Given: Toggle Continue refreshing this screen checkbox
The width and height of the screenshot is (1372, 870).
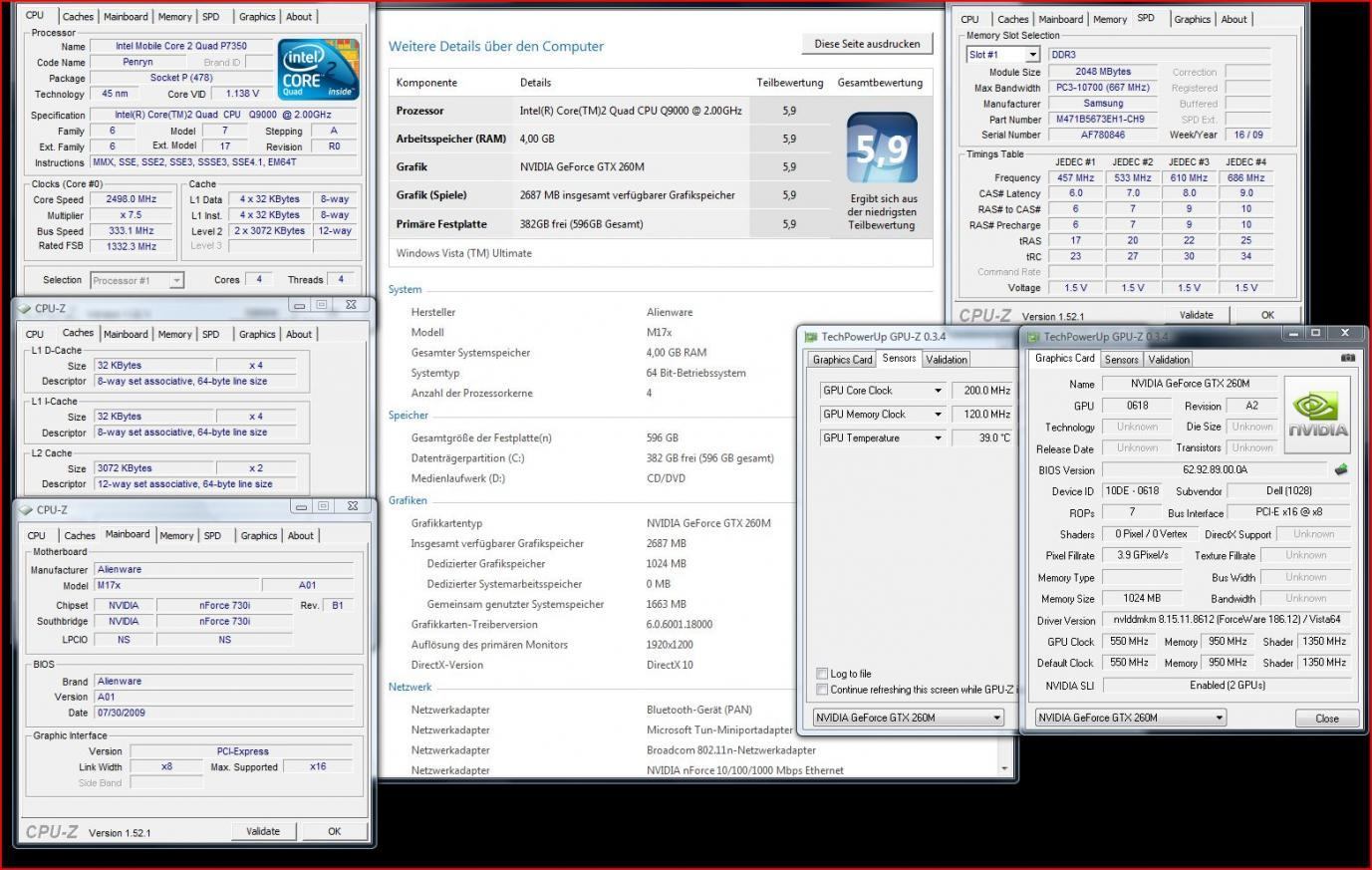Looking at the screenshot, I should [x=822, y=690].
